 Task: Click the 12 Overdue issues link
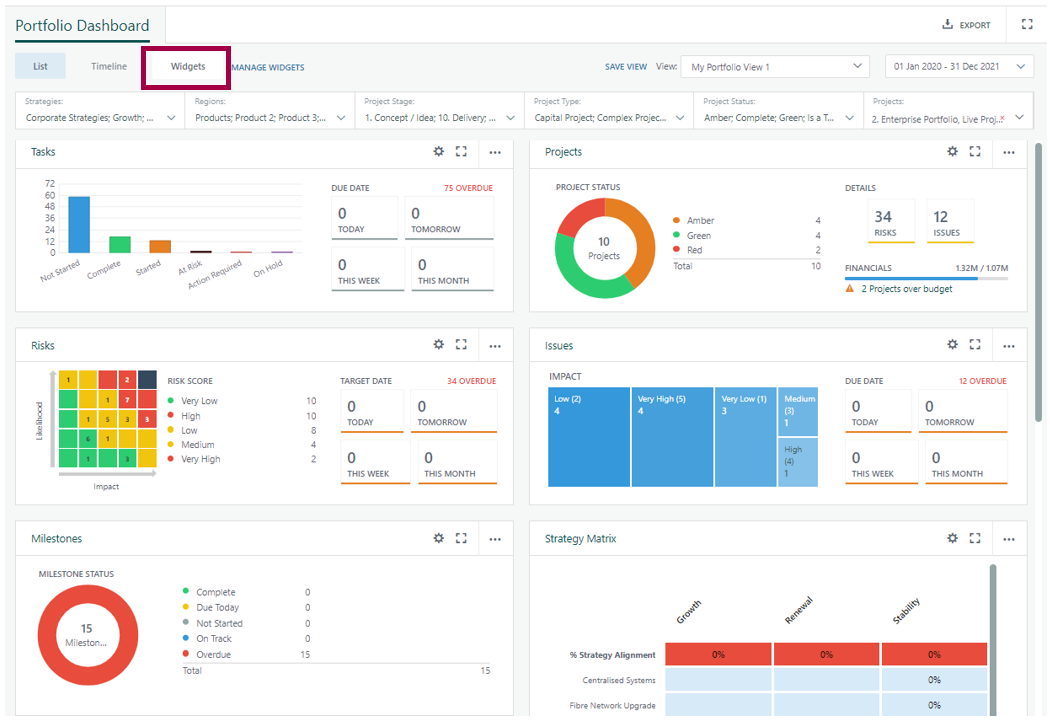coord(982,381)
